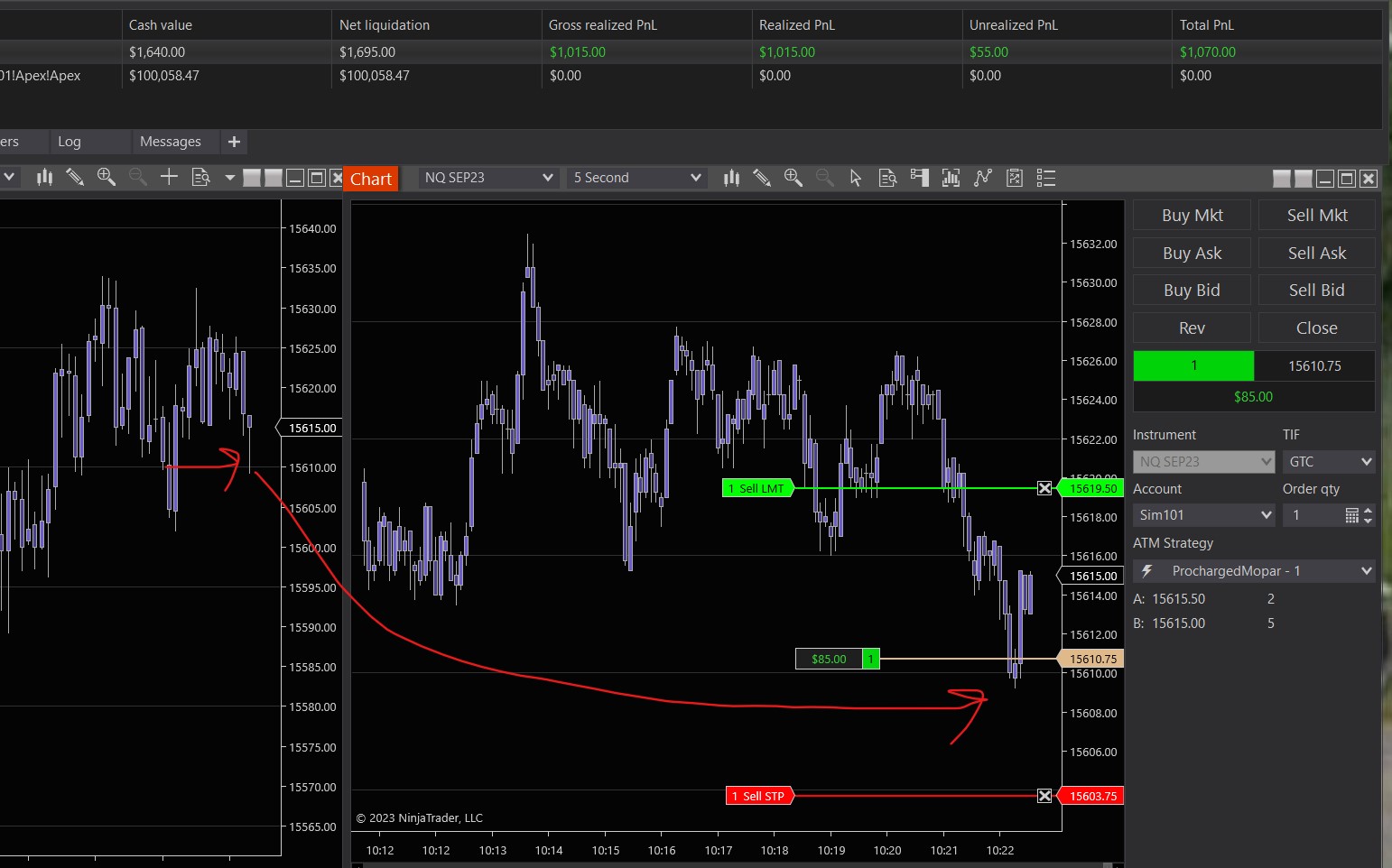The width and height of the screenshot is (1392, 868).
Task: Click zoom in magnifier beside the cursor icon
Action: (x=793, y=178)
